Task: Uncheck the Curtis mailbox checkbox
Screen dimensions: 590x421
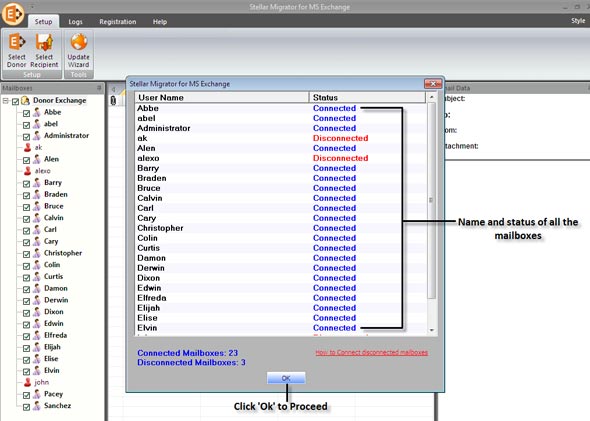Action: pyautogui.click(x=26, y=278)
